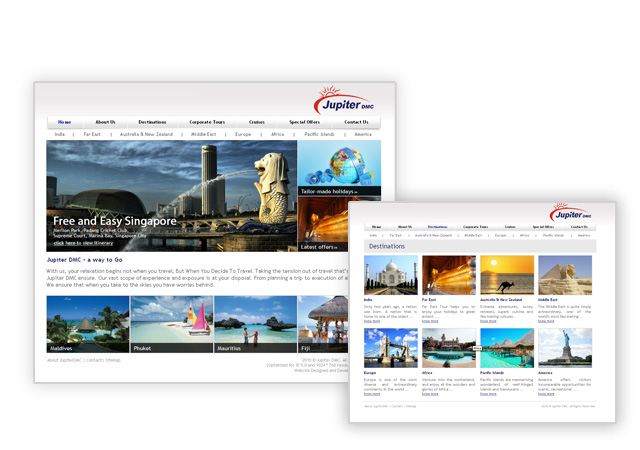This screenshot has height=450, width=640.
Task: Open the Statue of Liberty America thumbnail
Action: click(x=565, y=348)
